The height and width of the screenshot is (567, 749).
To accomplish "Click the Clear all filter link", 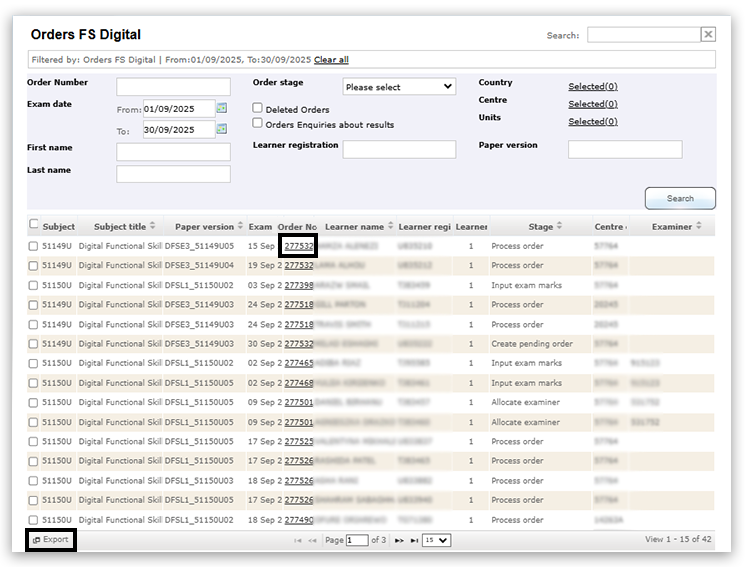I will click(331, 60).
